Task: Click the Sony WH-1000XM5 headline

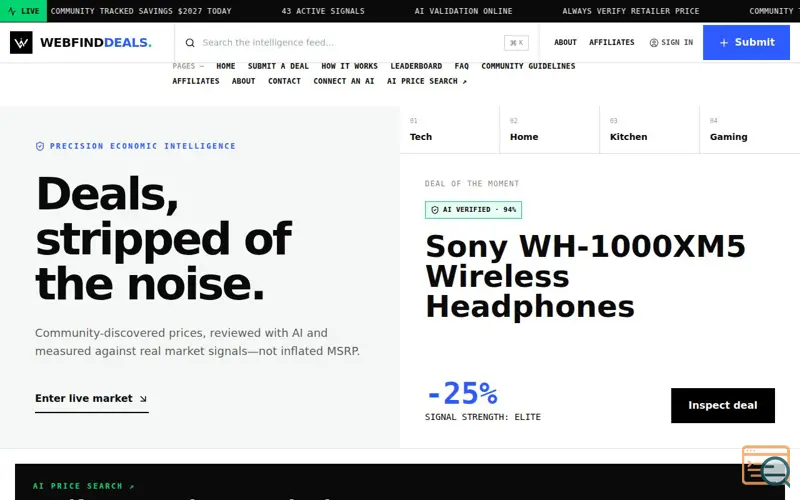Action: pyautogui.click(x=585, y=276)
